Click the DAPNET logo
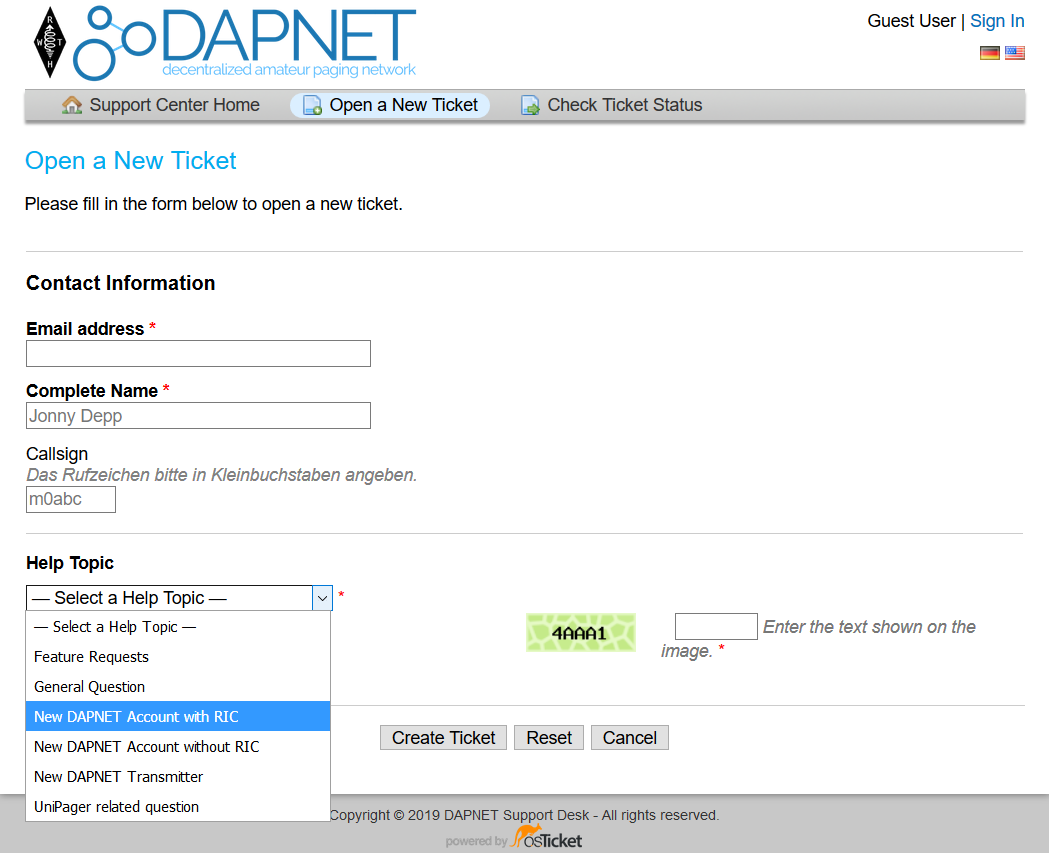 (245, 42)
